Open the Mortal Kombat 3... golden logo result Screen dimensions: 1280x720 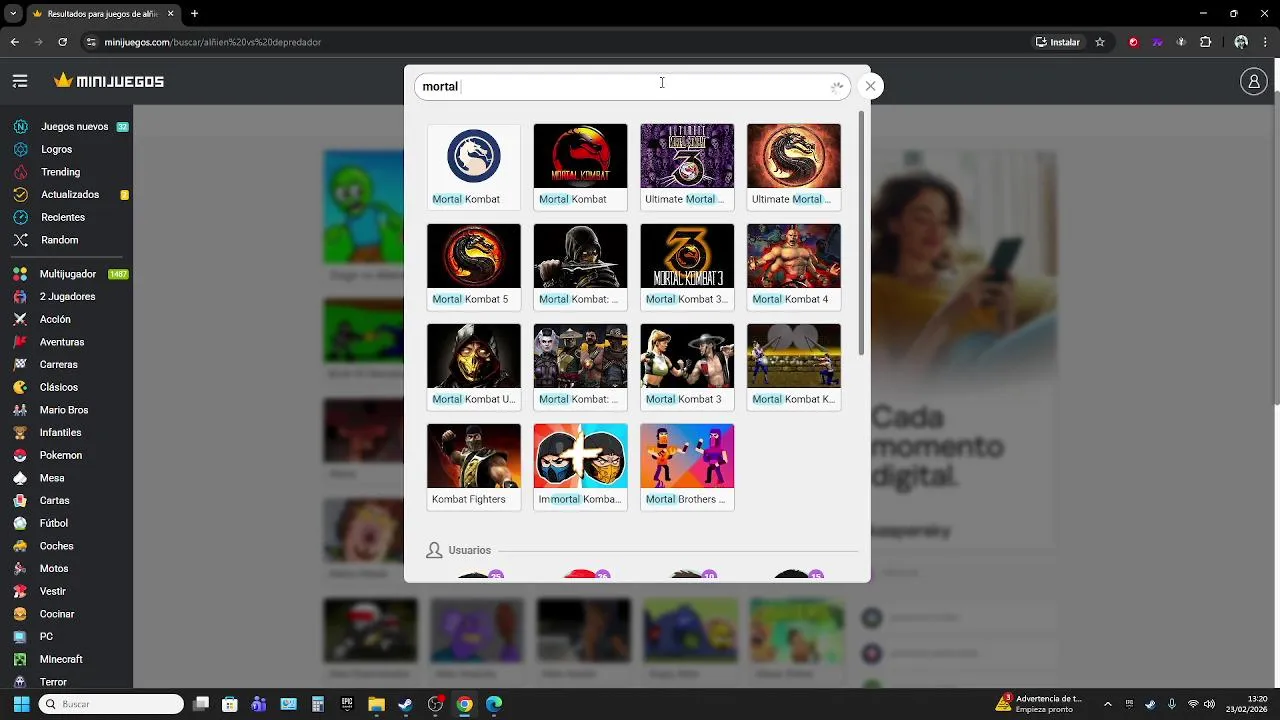(687, 266)
